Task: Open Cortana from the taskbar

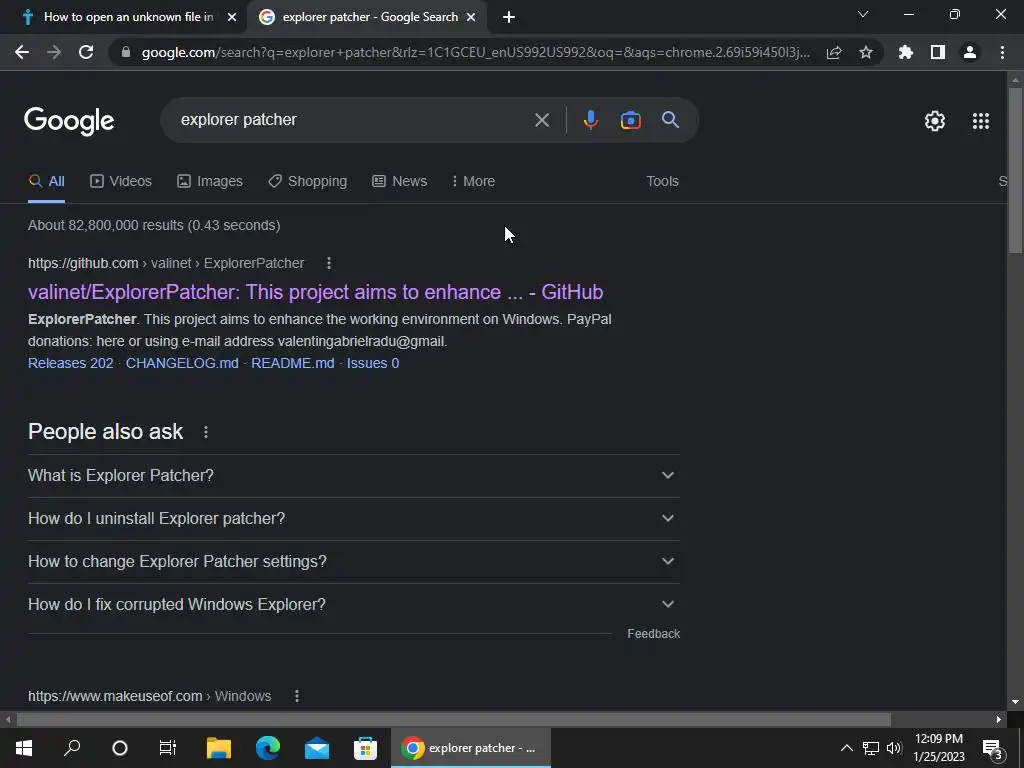Action: [x=120, y=748]
